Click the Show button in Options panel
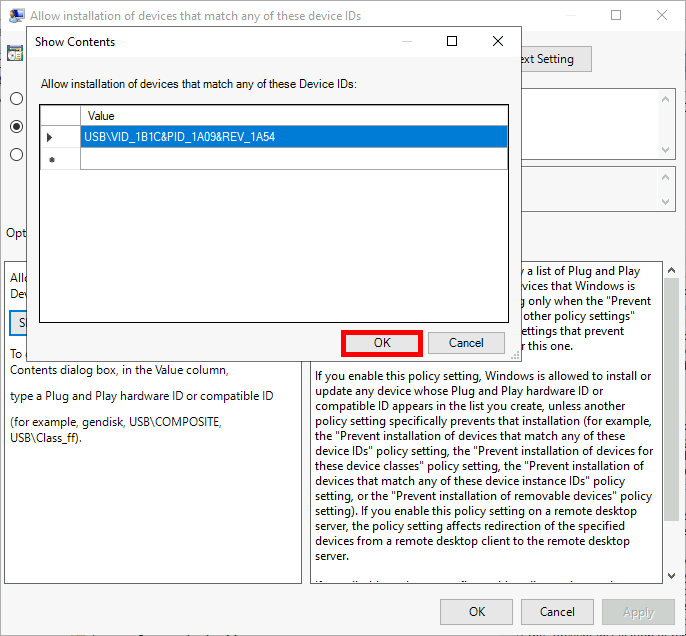The image size is (686, 636). (18, 323)
